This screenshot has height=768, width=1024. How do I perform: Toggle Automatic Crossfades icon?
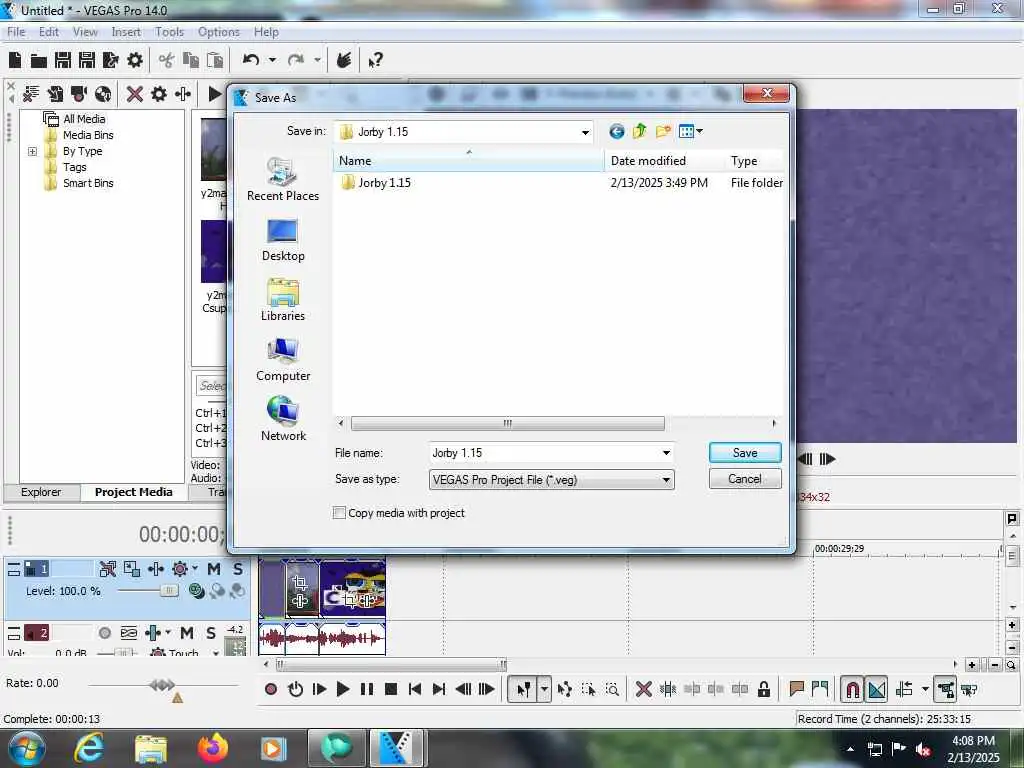[877, 689]
